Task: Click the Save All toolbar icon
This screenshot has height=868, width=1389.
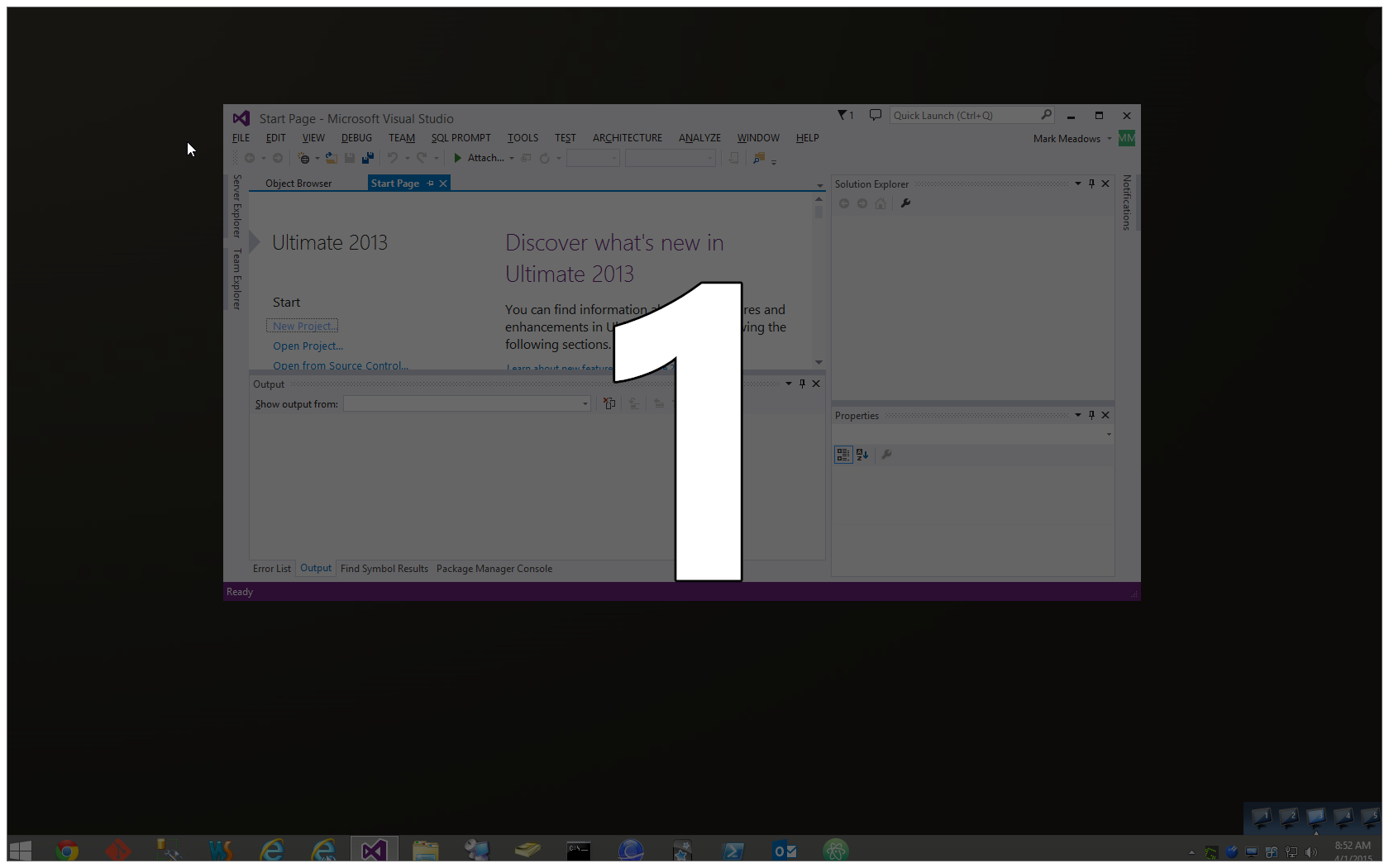Action: 368,158
